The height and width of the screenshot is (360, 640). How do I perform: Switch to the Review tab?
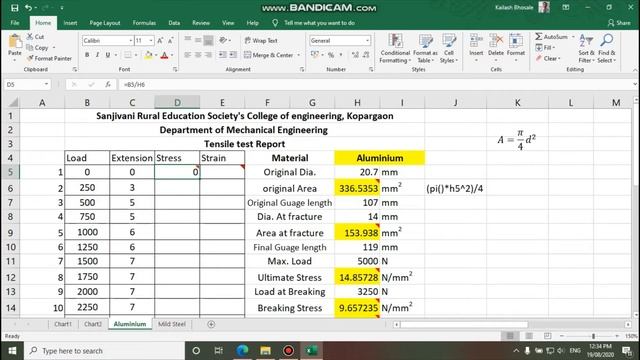click(x=201, y=23)
